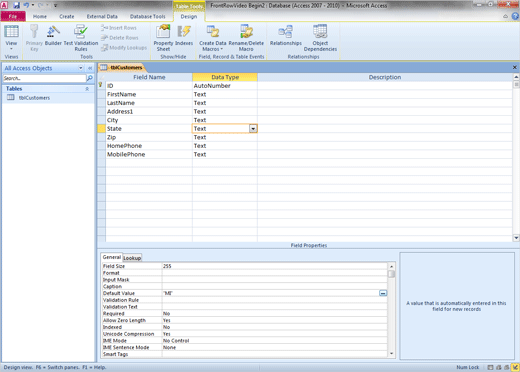520x372 pixels.
Task: Click the search magnifier in the navigation pane
Action: click(x=89, y=78)
